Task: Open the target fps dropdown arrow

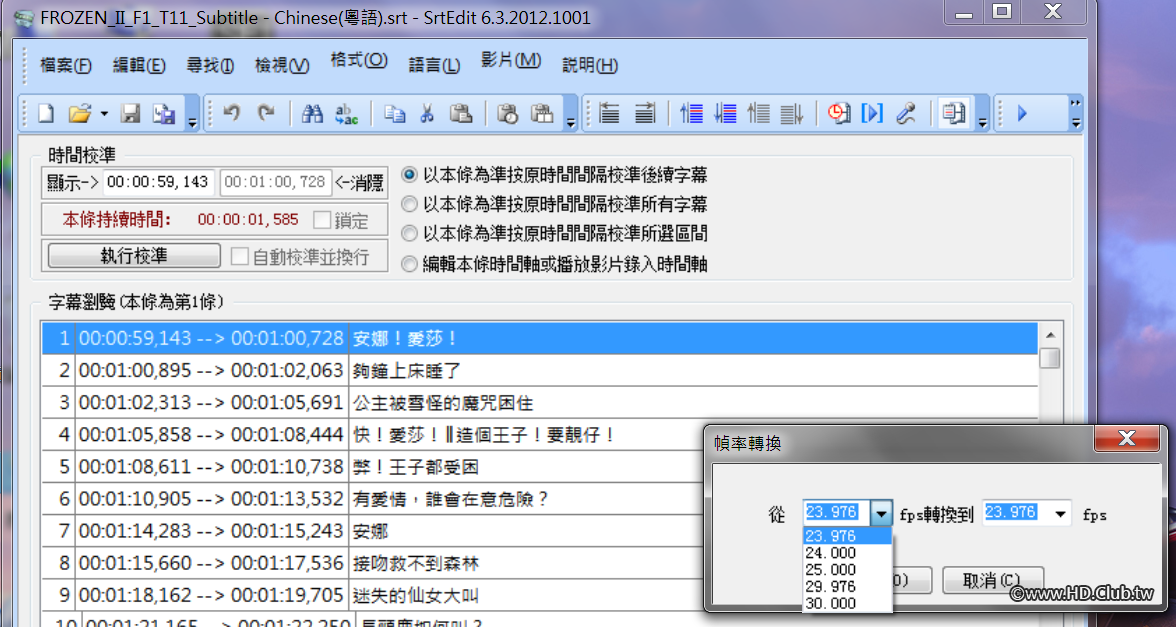Action: (x=1061, y=514)
